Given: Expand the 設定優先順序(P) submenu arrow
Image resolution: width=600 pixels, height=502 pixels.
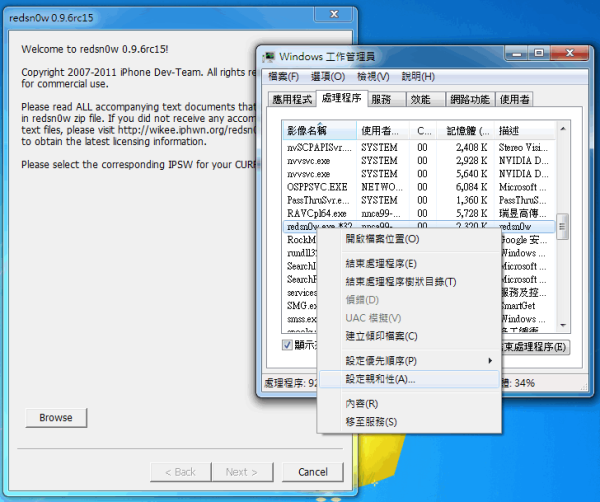Looking at the screenshot, I should pyautogui.click(x=490, y=360).
